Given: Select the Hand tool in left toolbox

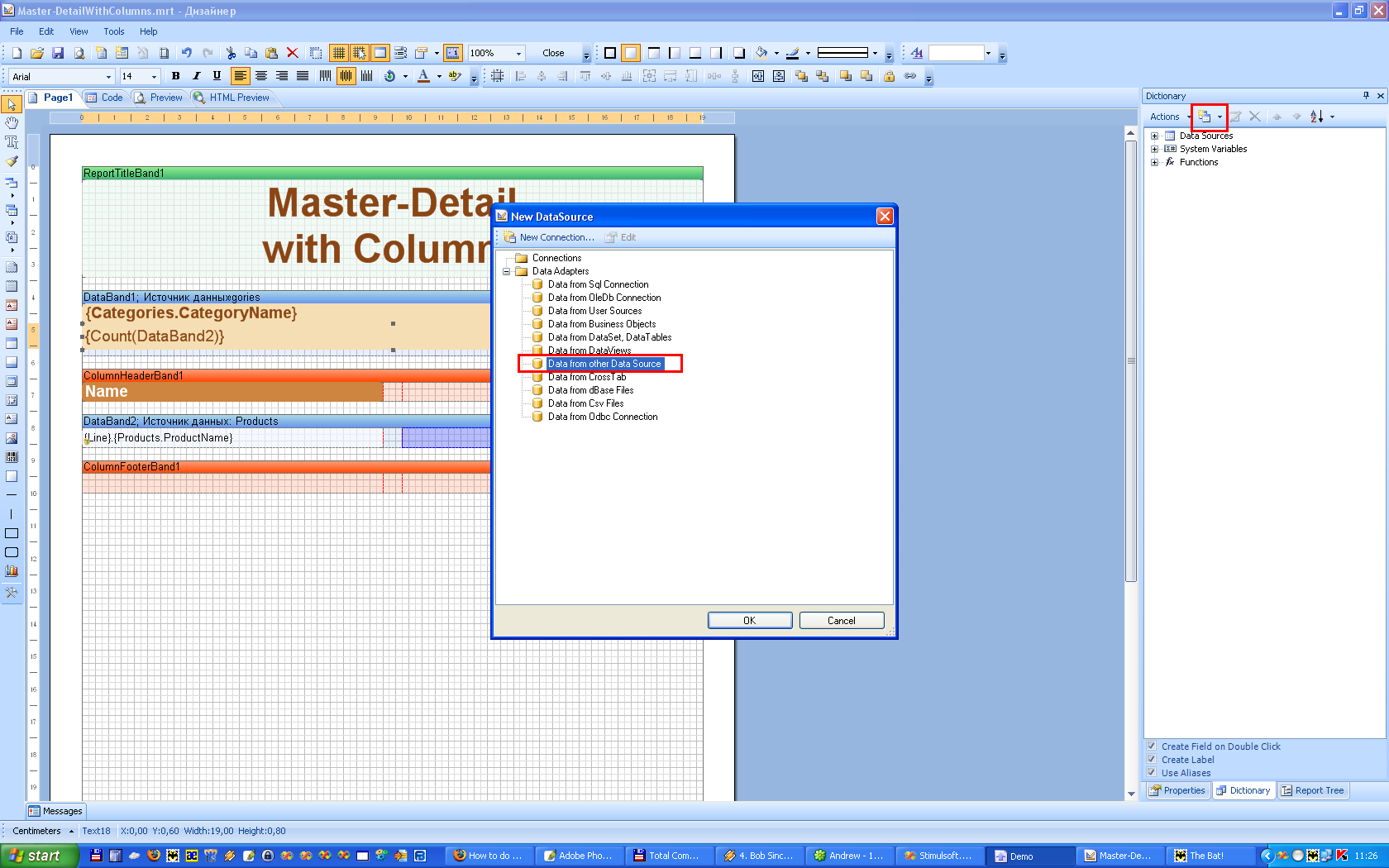Looking at the screenshot, I should point(12,122).
